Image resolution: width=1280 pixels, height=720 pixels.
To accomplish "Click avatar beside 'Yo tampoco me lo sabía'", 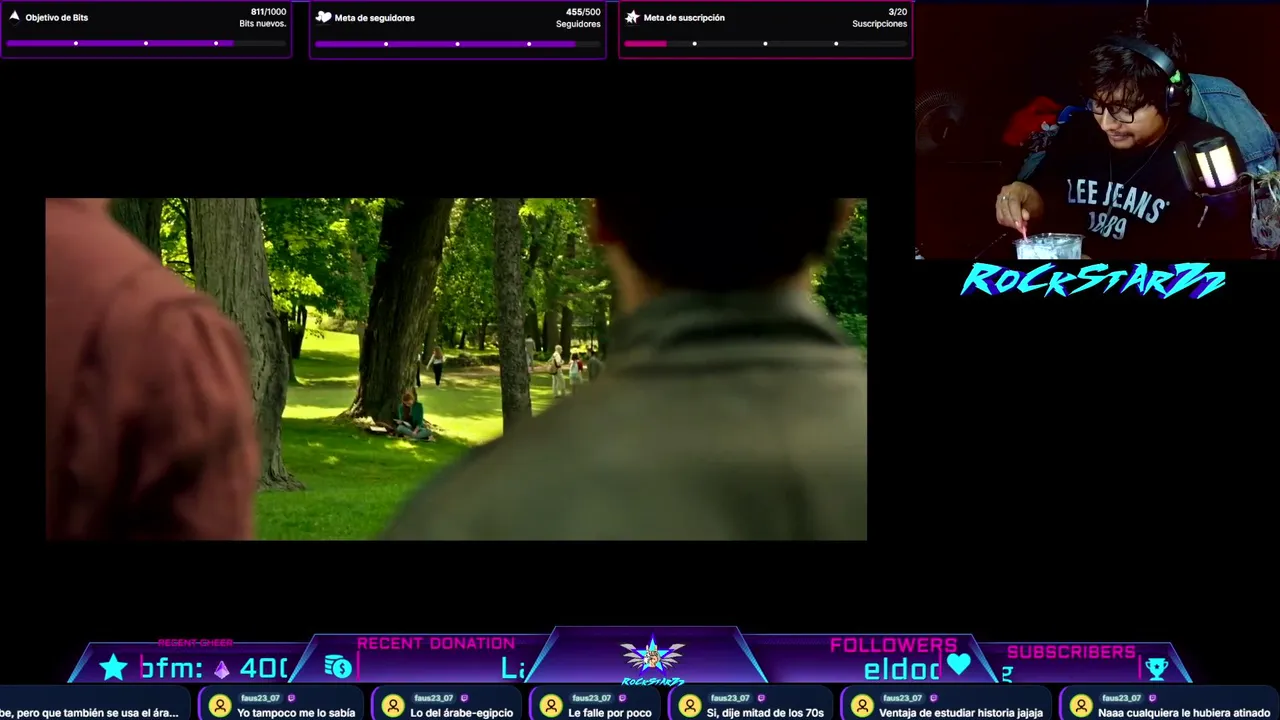I will [220, 706].
